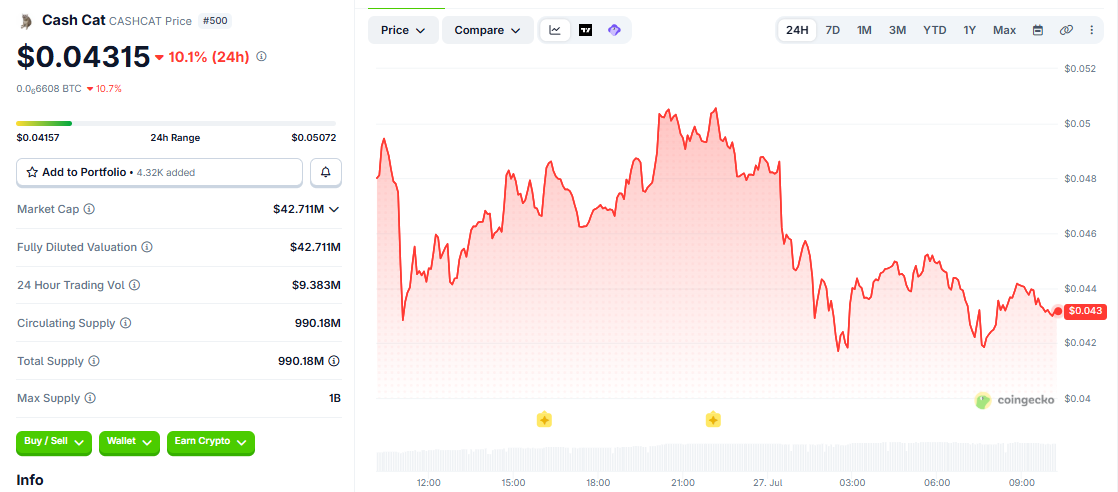The height and width of the screenshot is (492, 1118).
Task: Expand the Market Cap chevron
Action: [x=334, y=210]
